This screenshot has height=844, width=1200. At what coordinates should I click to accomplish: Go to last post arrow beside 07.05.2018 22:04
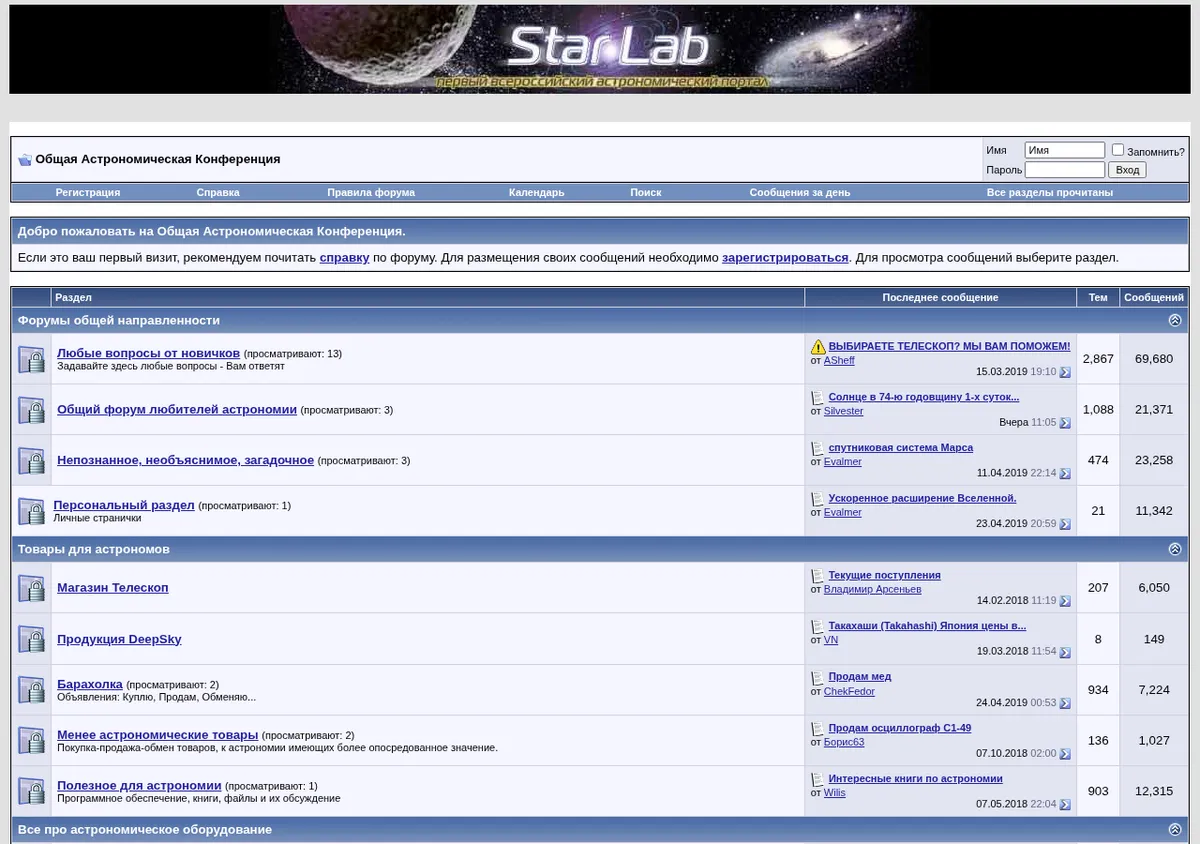tap(1065, 804)
